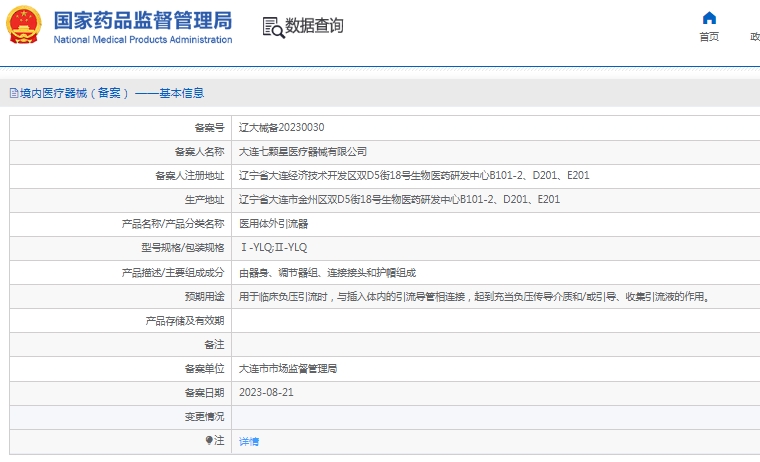Click production address starting 辽宁省大连市金州区
760x462 pixels.
(x=399, y=199)
